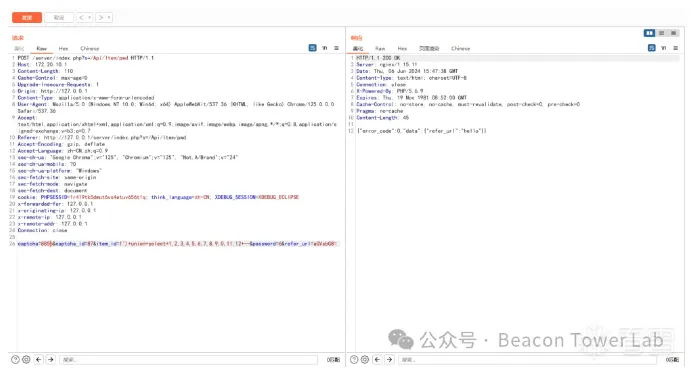Open request search settings gear
The width and height of the screenshot is (694, 380).
[x=26, y=360]
